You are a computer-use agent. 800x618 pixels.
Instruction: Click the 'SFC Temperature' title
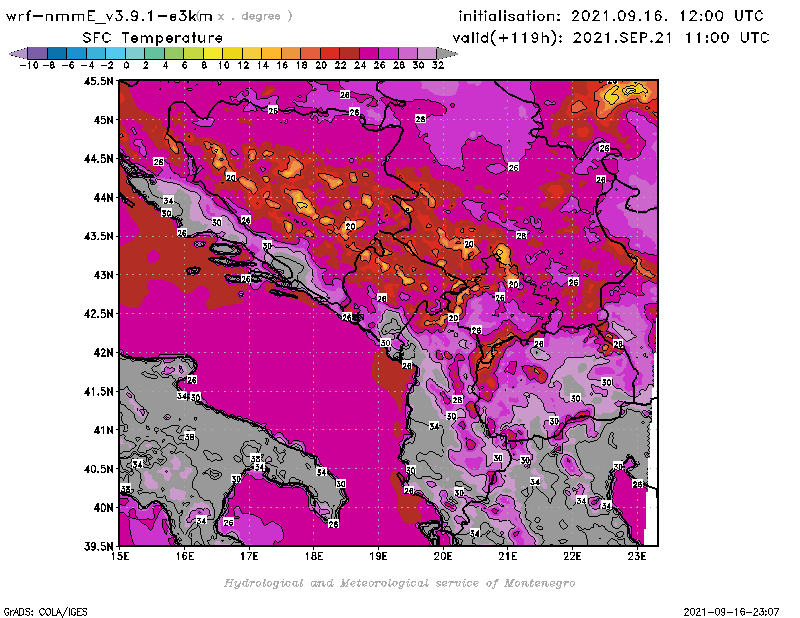[x=153, y=38]
